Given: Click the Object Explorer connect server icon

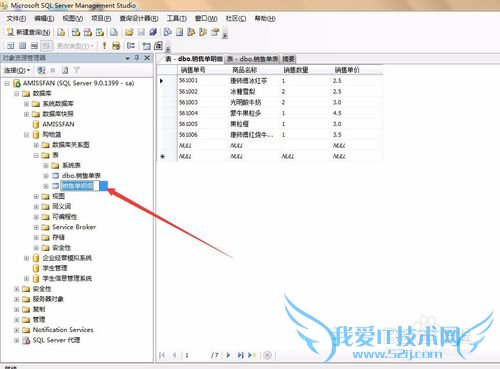Looking at the screenshot, I should [41, 70].
